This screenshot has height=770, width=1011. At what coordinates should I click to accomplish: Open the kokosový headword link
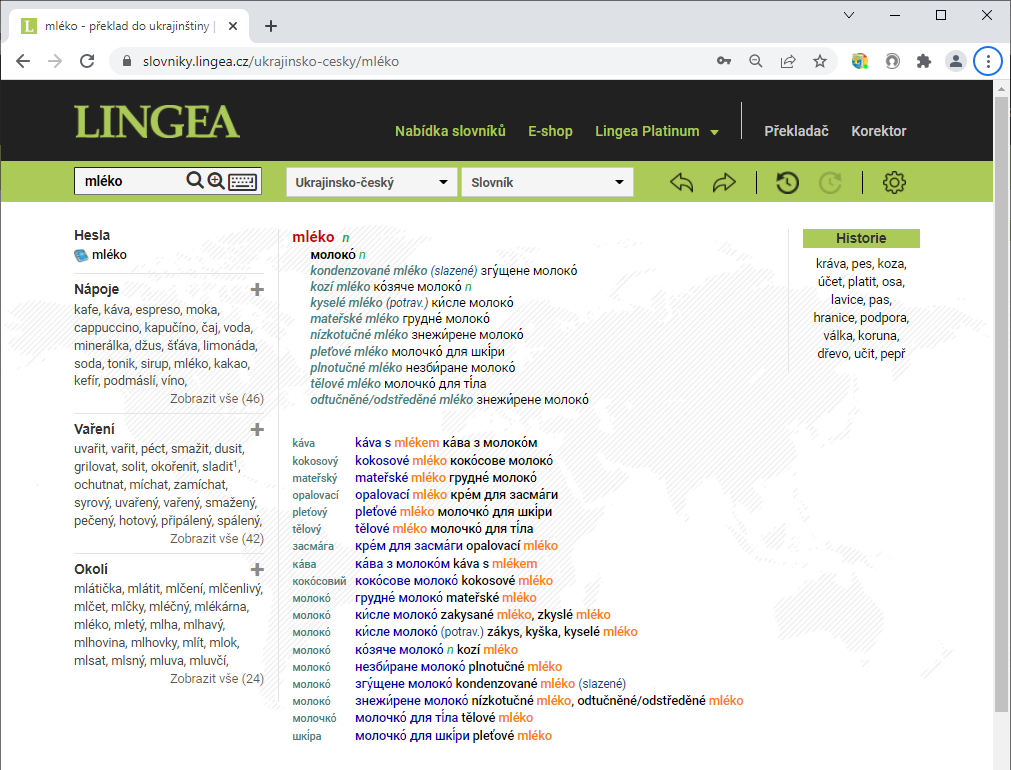(315, 460)
